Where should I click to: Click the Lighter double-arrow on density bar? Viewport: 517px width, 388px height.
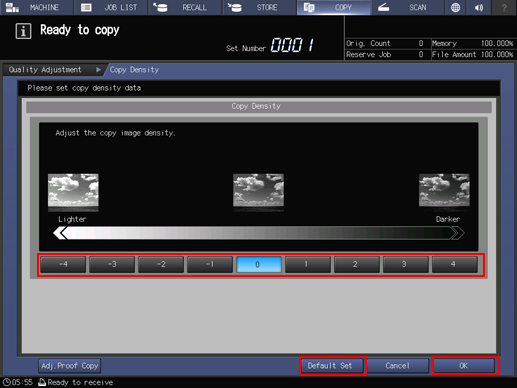[60, 233]
